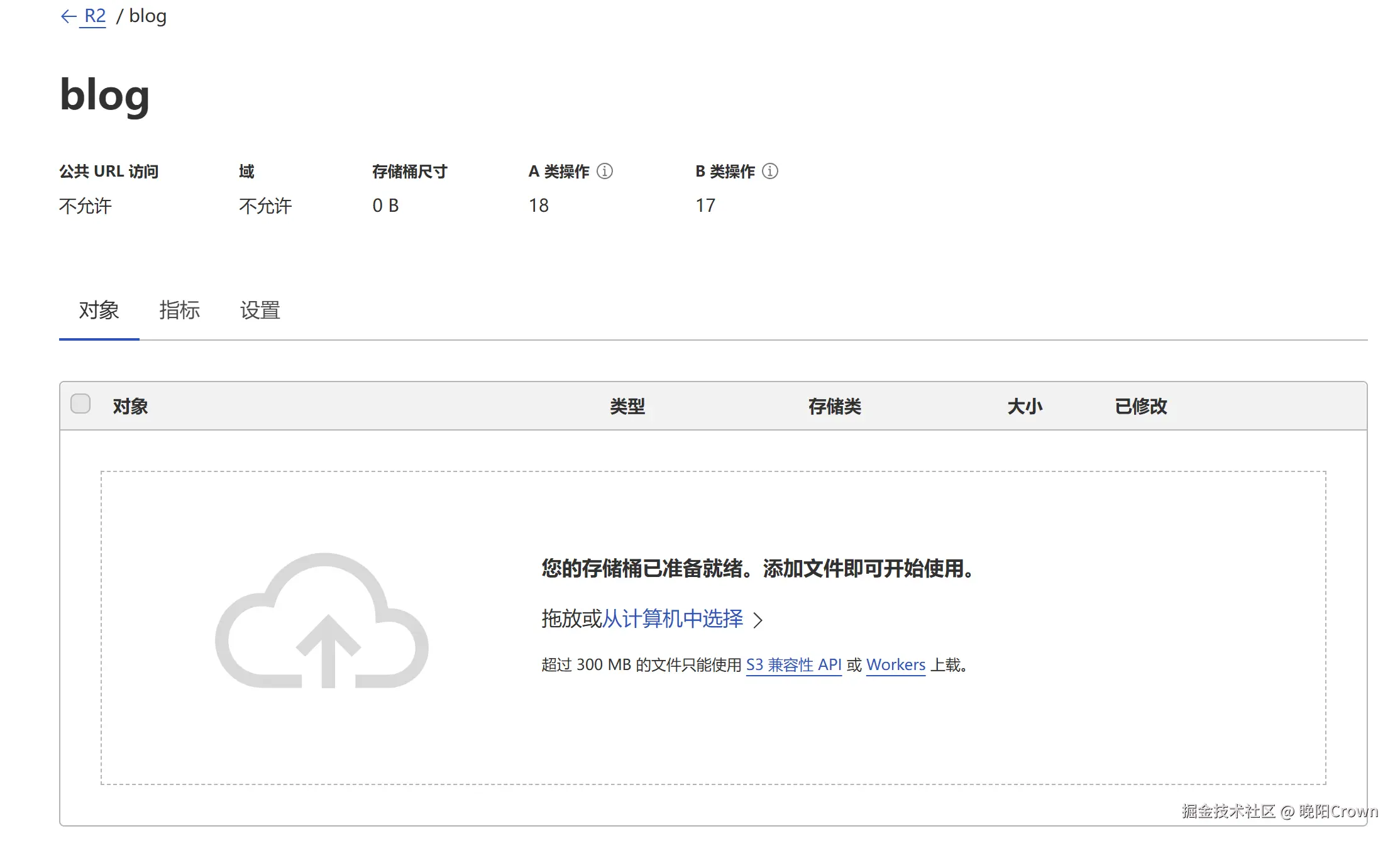Click the 已修改 column header
Screen dimensions: 1400x841
tap(1140, 406)
